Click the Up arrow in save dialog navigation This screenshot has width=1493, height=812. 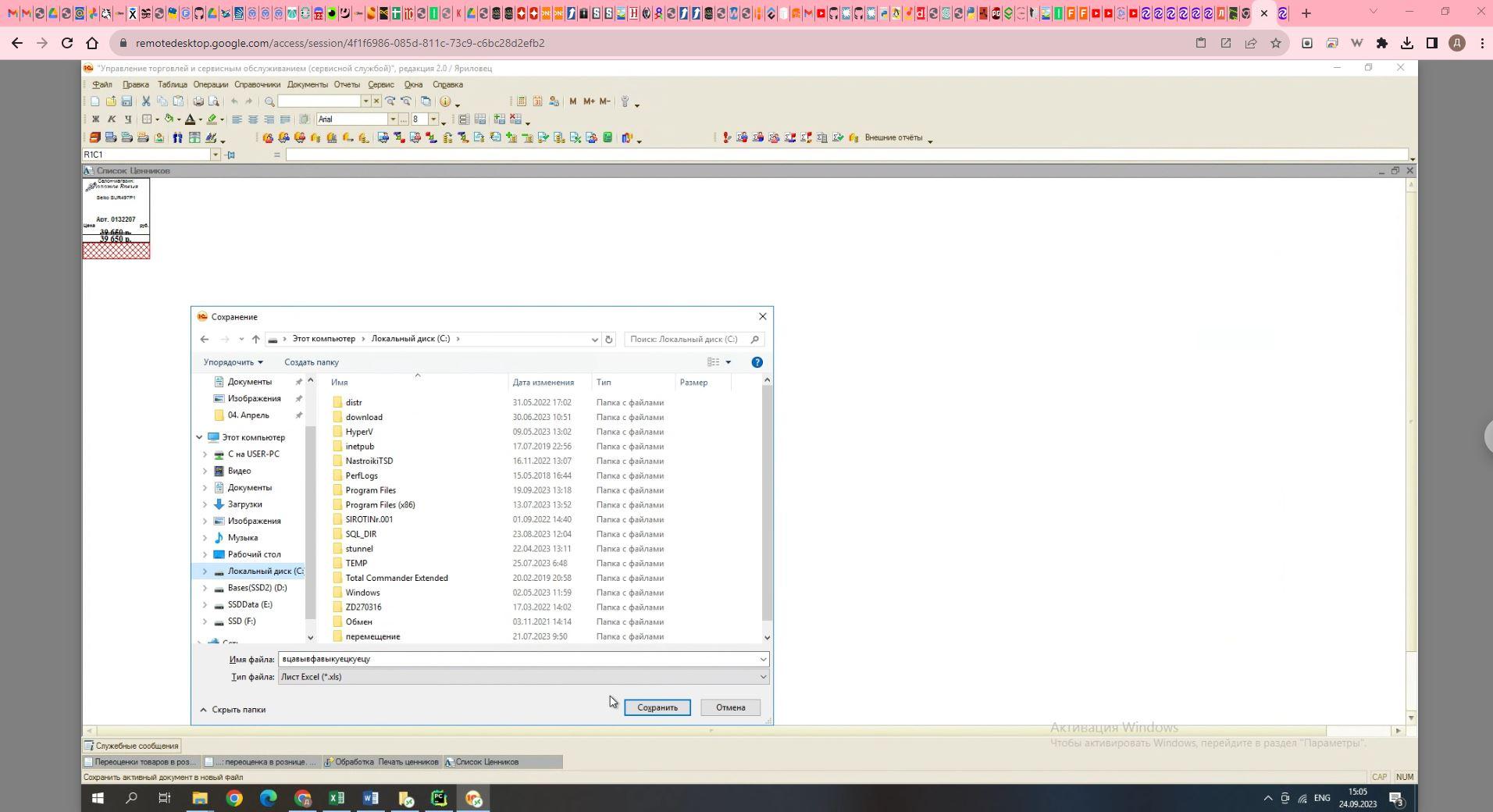pyautogui.click(x=255, y=339)
